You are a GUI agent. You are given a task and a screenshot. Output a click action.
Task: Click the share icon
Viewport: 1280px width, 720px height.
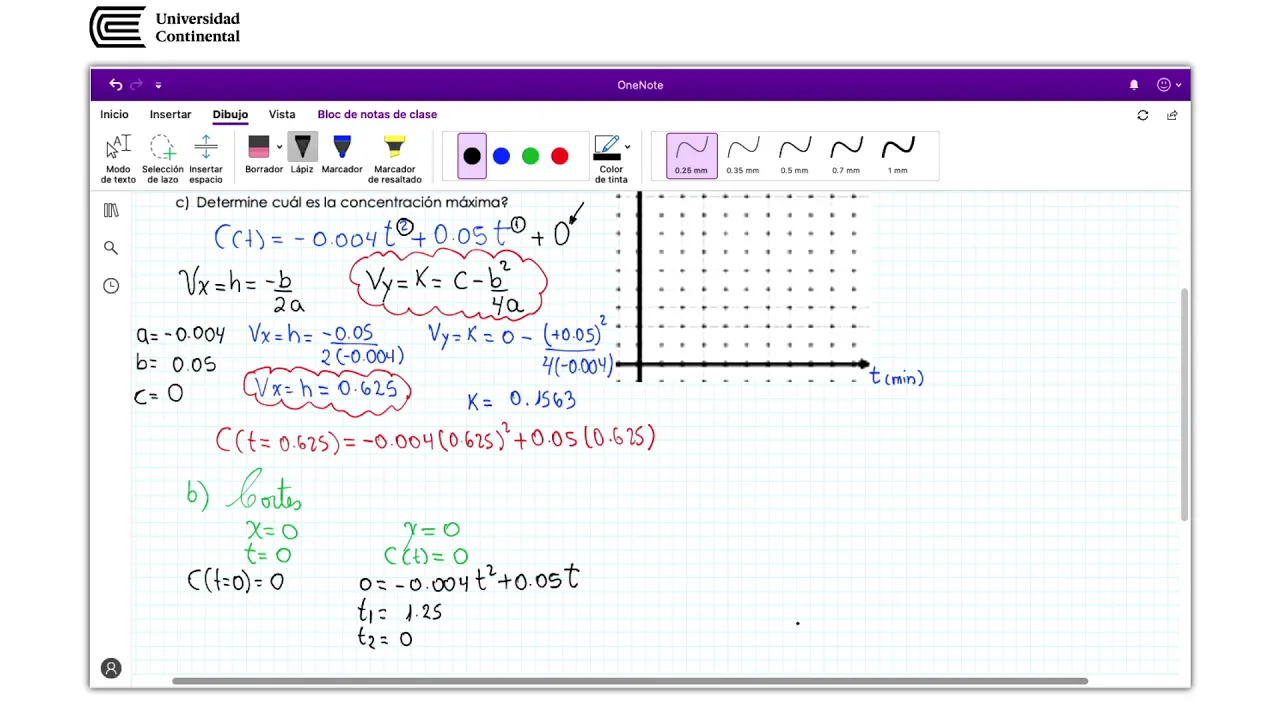tap(1172, 115)
